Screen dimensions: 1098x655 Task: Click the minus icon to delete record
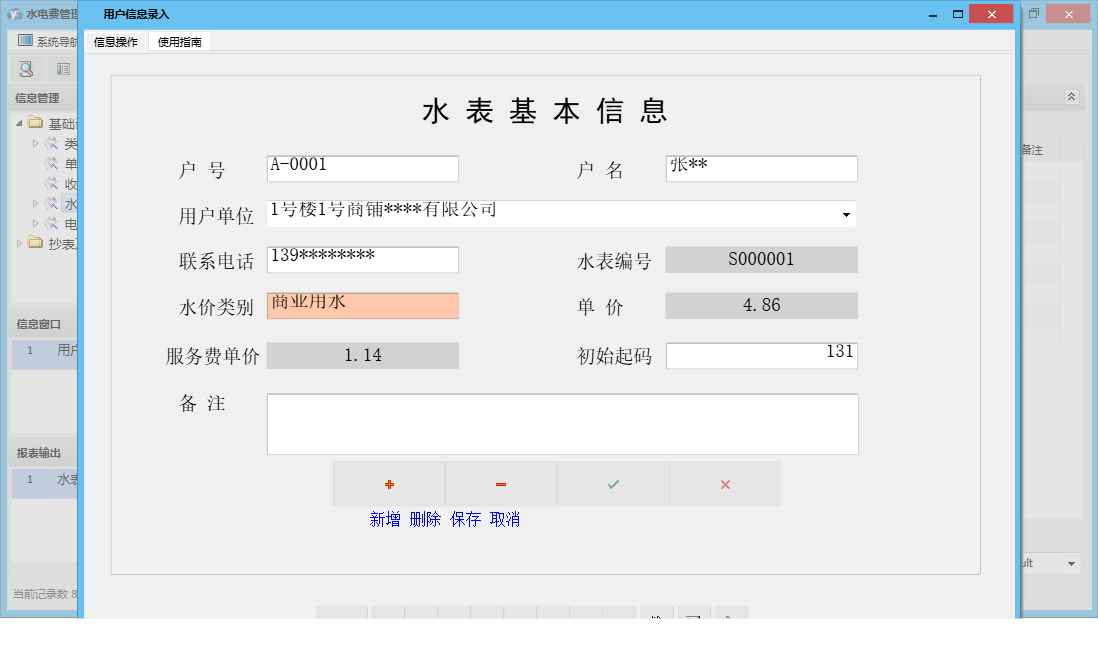coord(500,483)
